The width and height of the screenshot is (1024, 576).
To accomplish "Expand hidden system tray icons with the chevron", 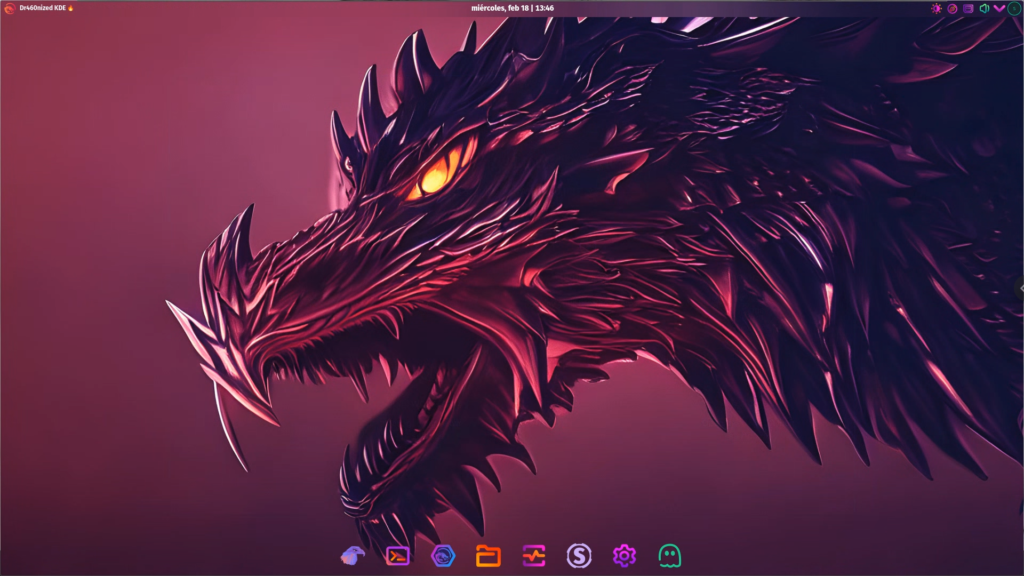I will click(x=997, y=8).
